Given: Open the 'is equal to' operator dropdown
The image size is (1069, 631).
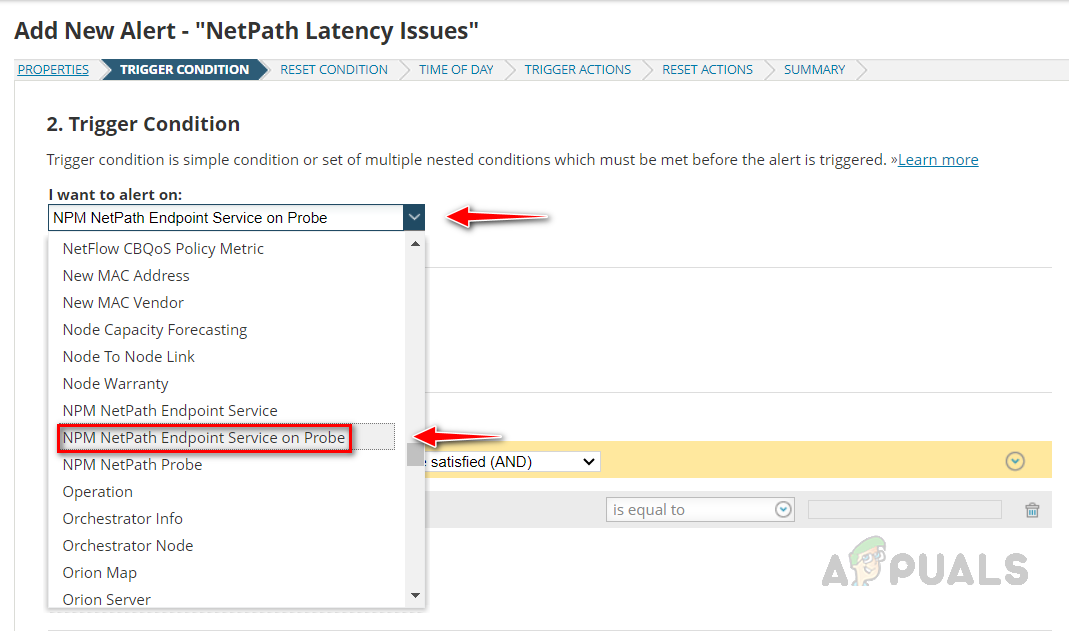Looking at the screenshot, I should point(700,510).
